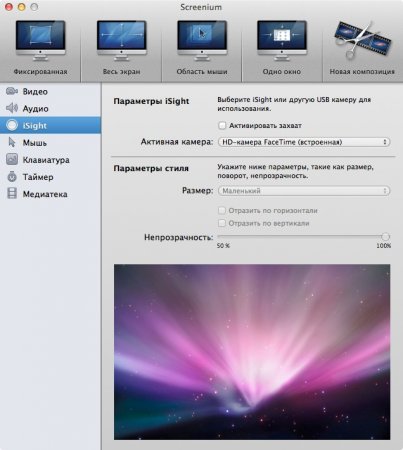Click the yellow minimize window button
403x450 pixels.
coord(22,7)
